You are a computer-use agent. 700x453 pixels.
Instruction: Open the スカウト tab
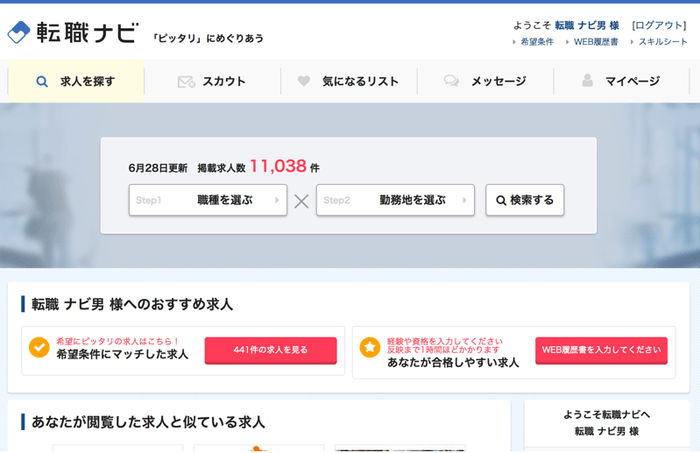(212, 81)
